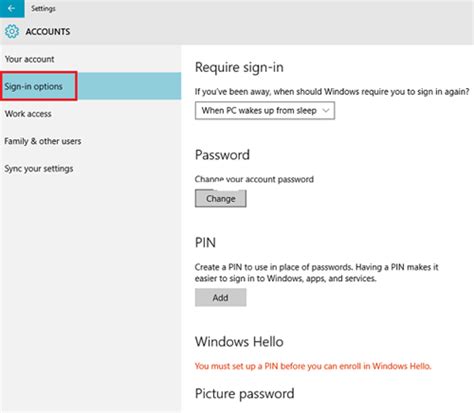
Task: Click Change to update account password
Action: [220, 198]
